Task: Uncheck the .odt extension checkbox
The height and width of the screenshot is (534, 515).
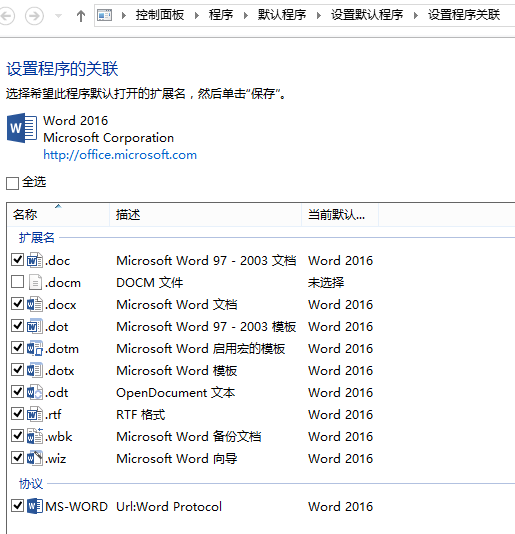Action: click(x=17, y=392)
